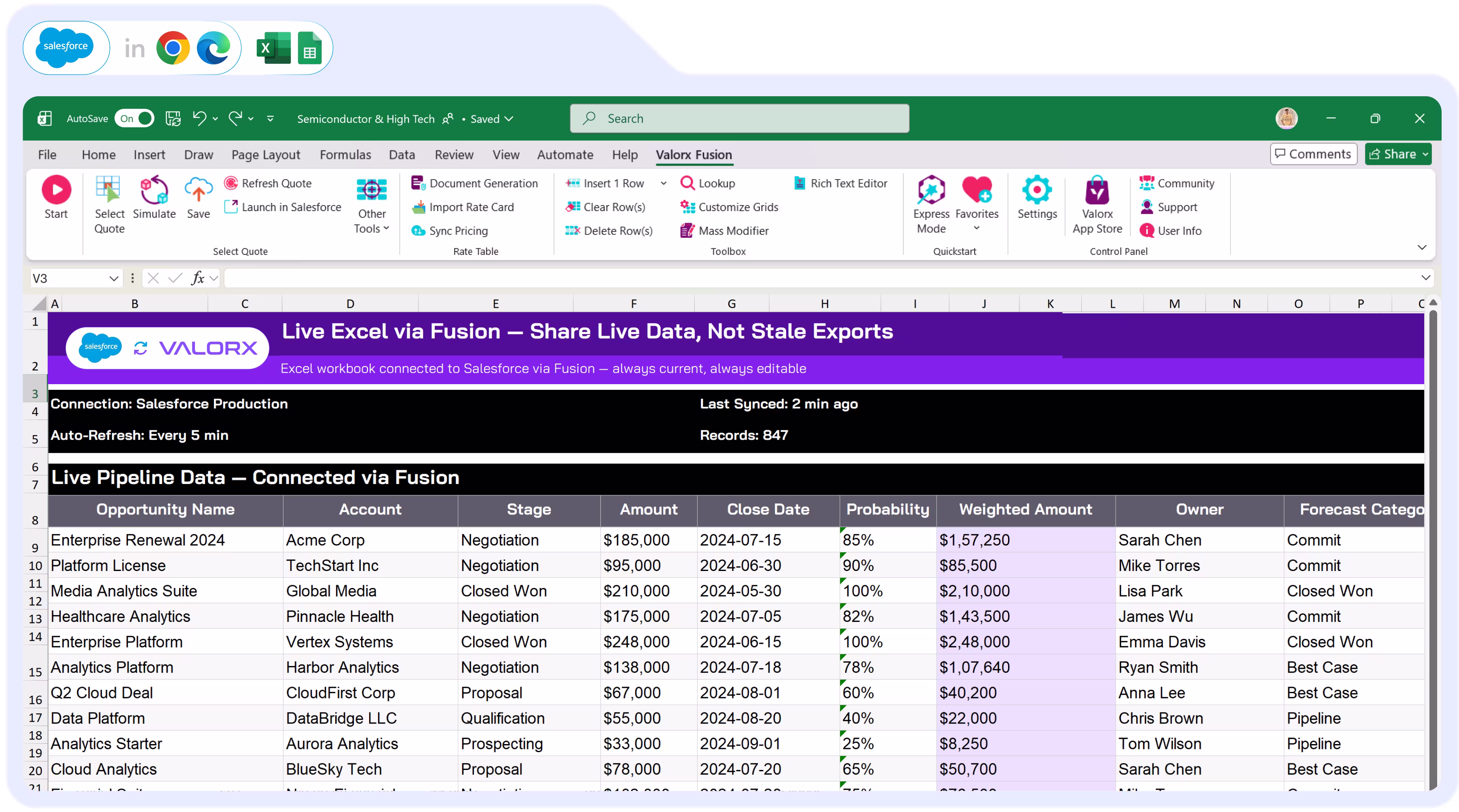The width and height of the screenshot is (1459, 812).
Task: Click the Share button
Action: click(1398, 154)
